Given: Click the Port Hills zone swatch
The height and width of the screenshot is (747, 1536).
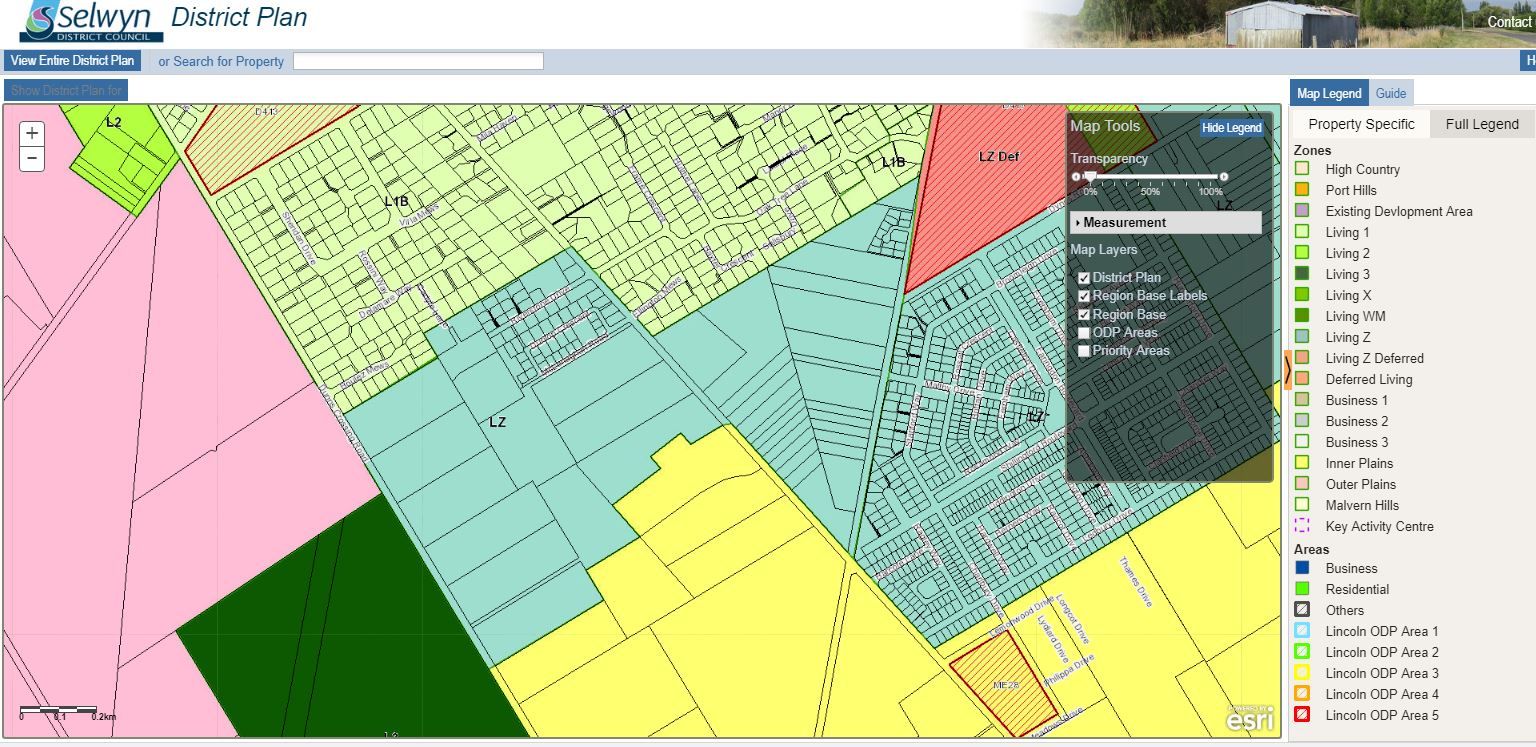Looking at the screenshot, I should click(x=1302, y=190).
